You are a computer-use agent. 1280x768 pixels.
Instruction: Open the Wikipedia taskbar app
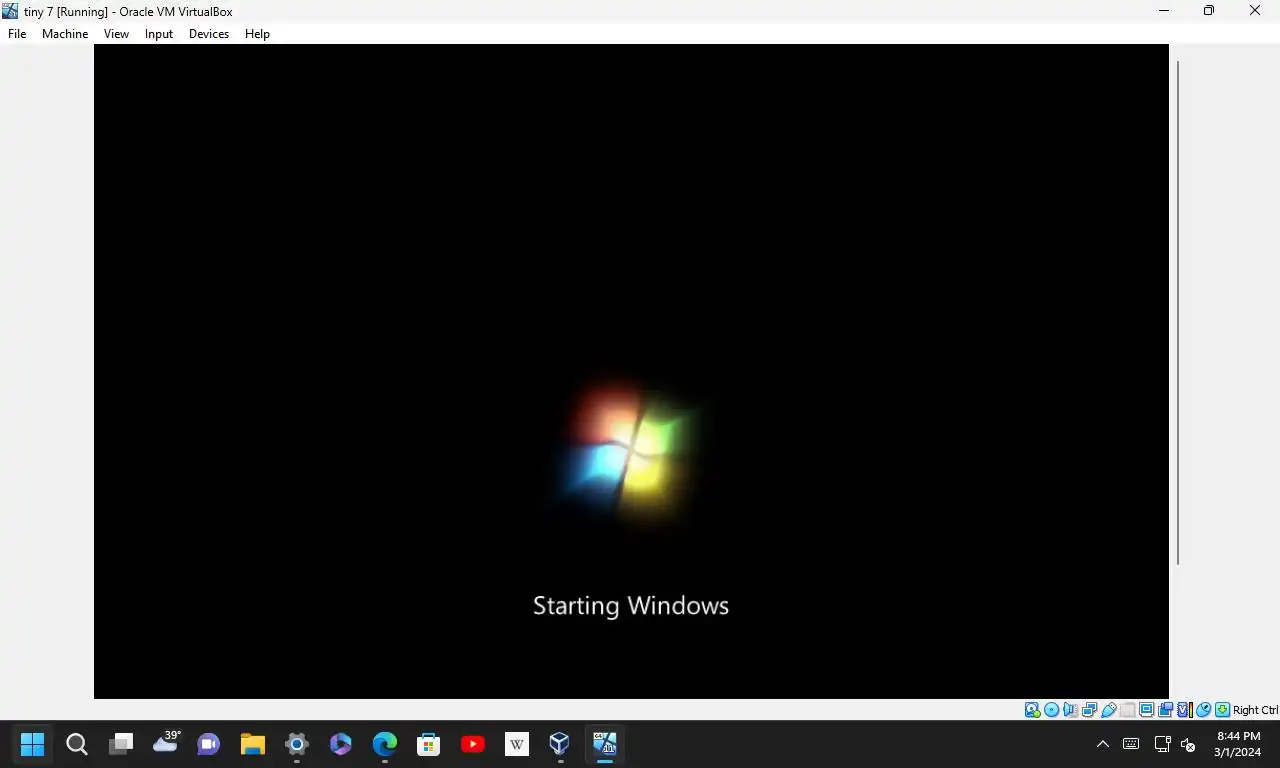tap(517, 744)
